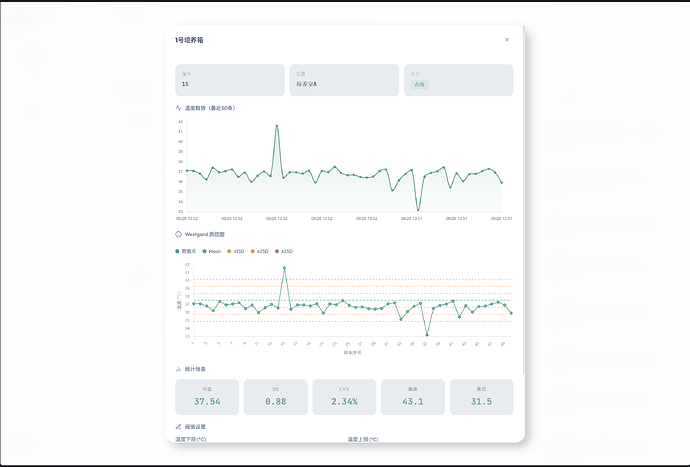Click the statistics bar-chart icon

[x=178, y=369]
